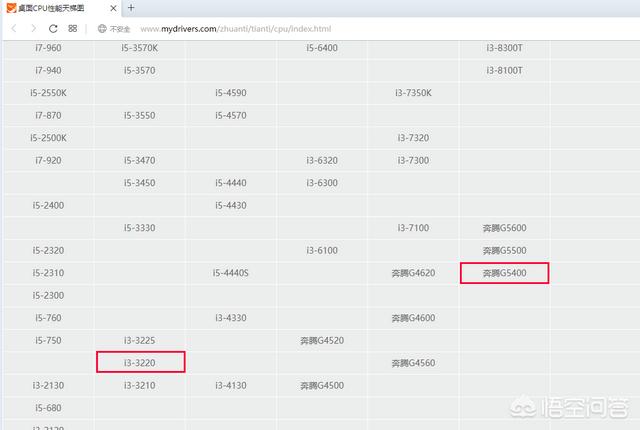Image resolution: width=640 pixels, height=430 pixels.
Task: Click cell 奔腾G5400
Action: [x=504, y=273]
